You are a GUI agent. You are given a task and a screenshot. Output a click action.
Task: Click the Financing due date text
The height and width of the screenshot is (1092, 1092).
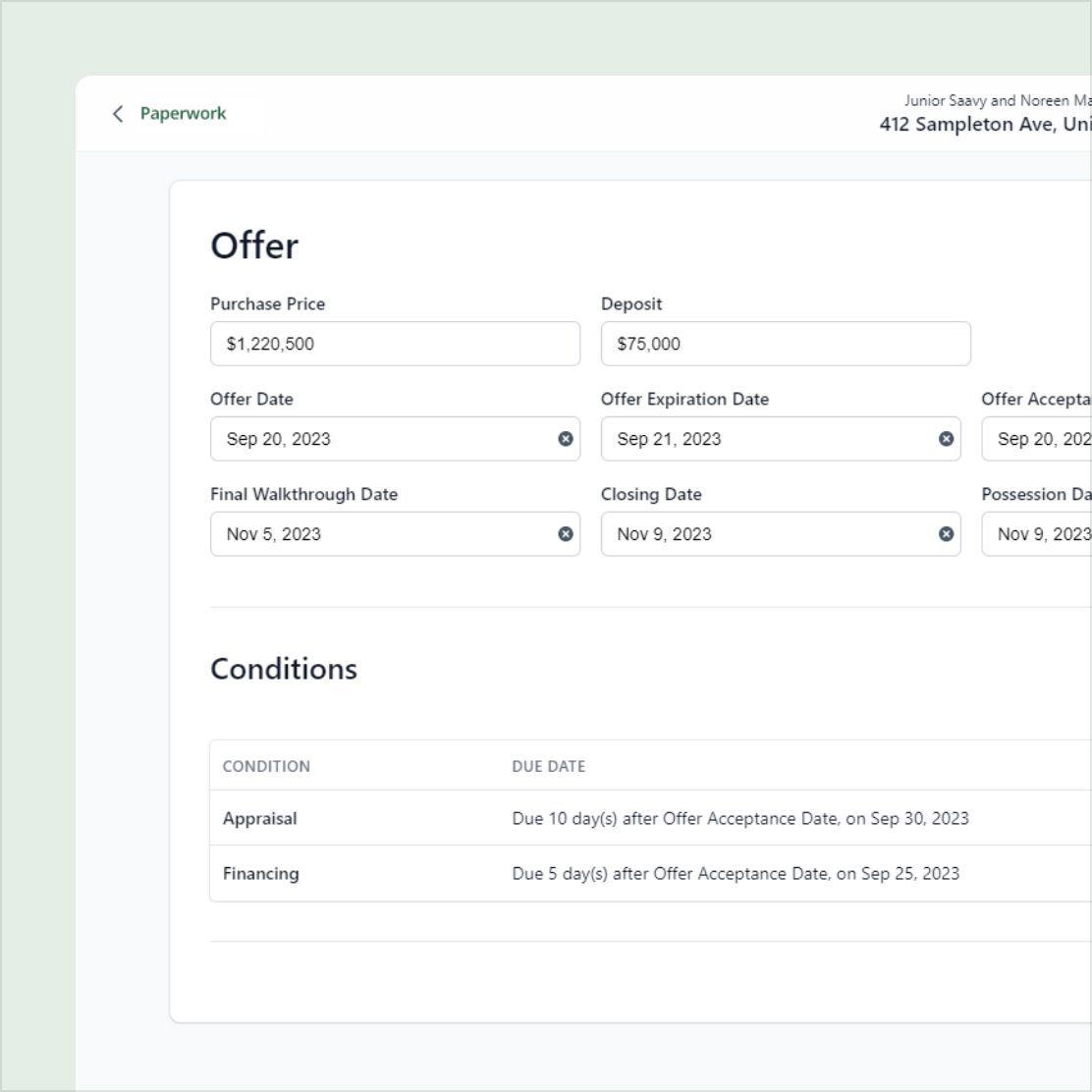click(736, 873)
